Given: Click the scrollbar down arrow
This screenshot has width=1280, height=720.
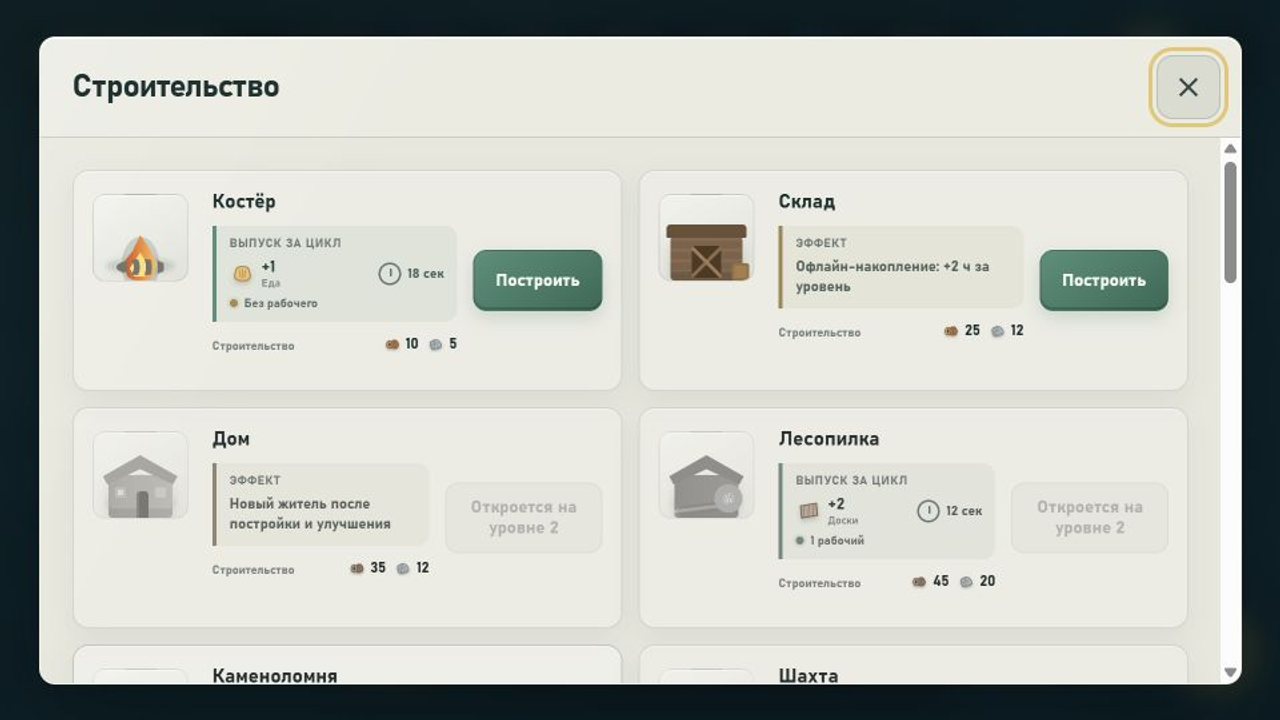Looking at the screenshot, I should (1230, 673).
